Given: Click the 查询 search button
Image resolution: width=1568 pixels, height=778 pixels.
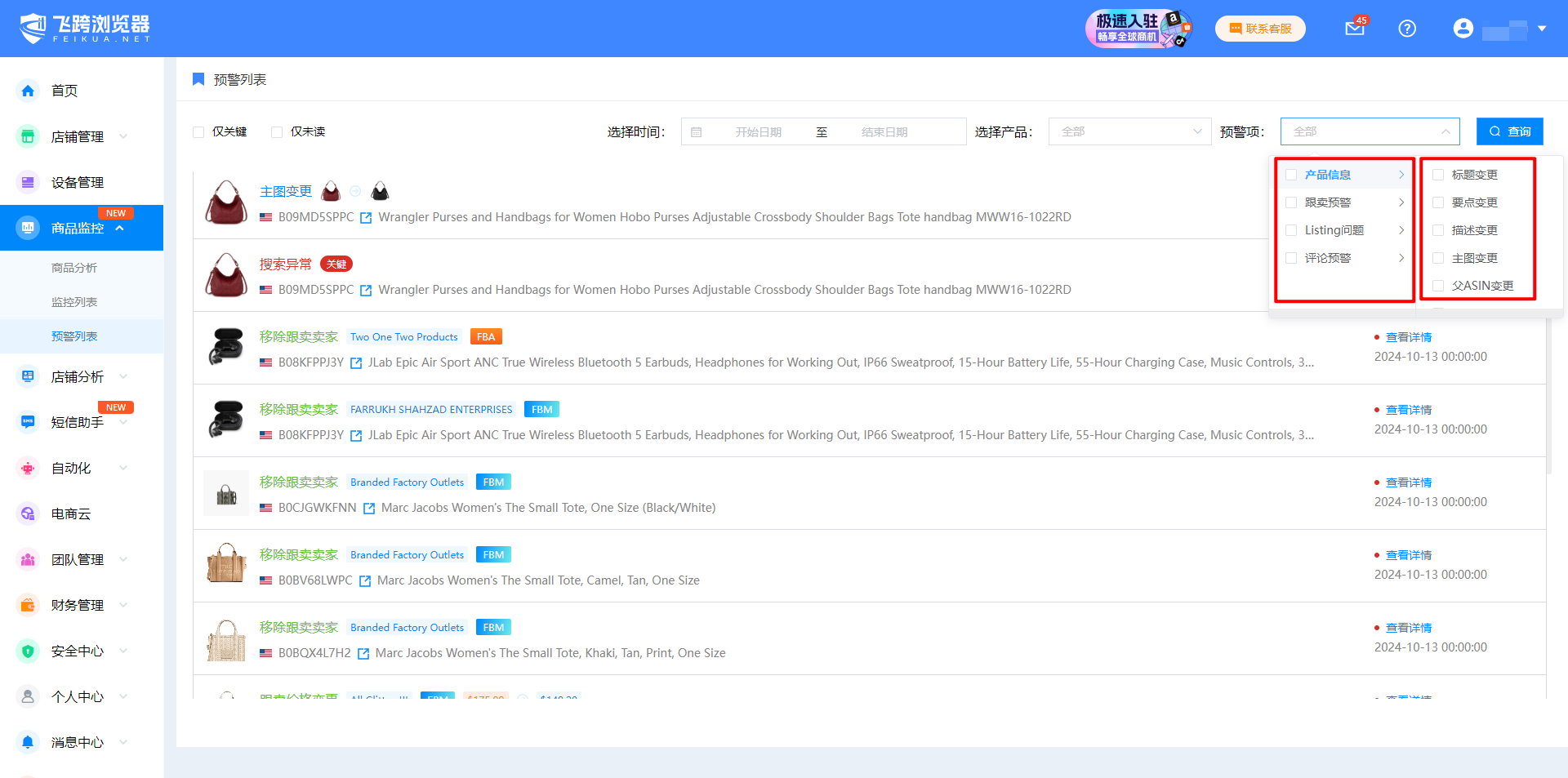Looking at the screenshot, I should click(1509, 131).
